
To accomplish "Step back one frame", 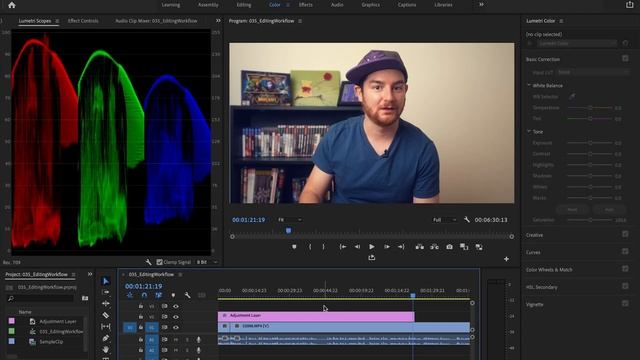I will 357,247.
